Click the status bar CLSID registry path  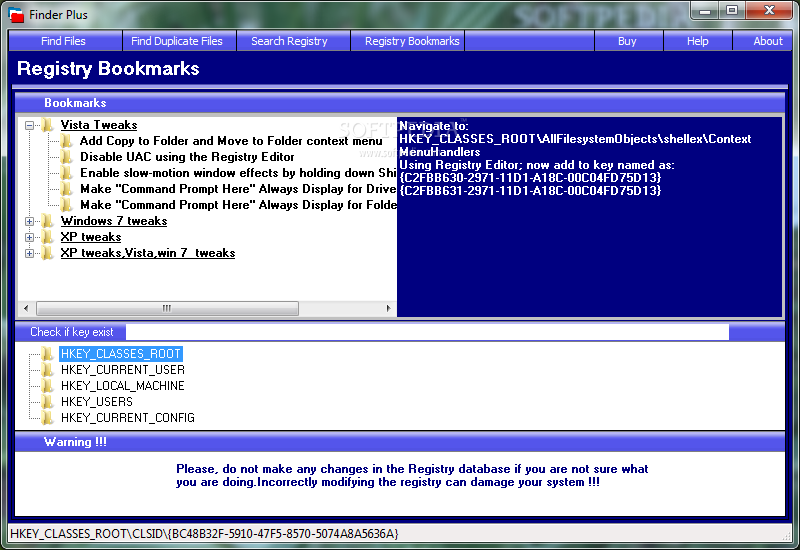coord(204,534)
